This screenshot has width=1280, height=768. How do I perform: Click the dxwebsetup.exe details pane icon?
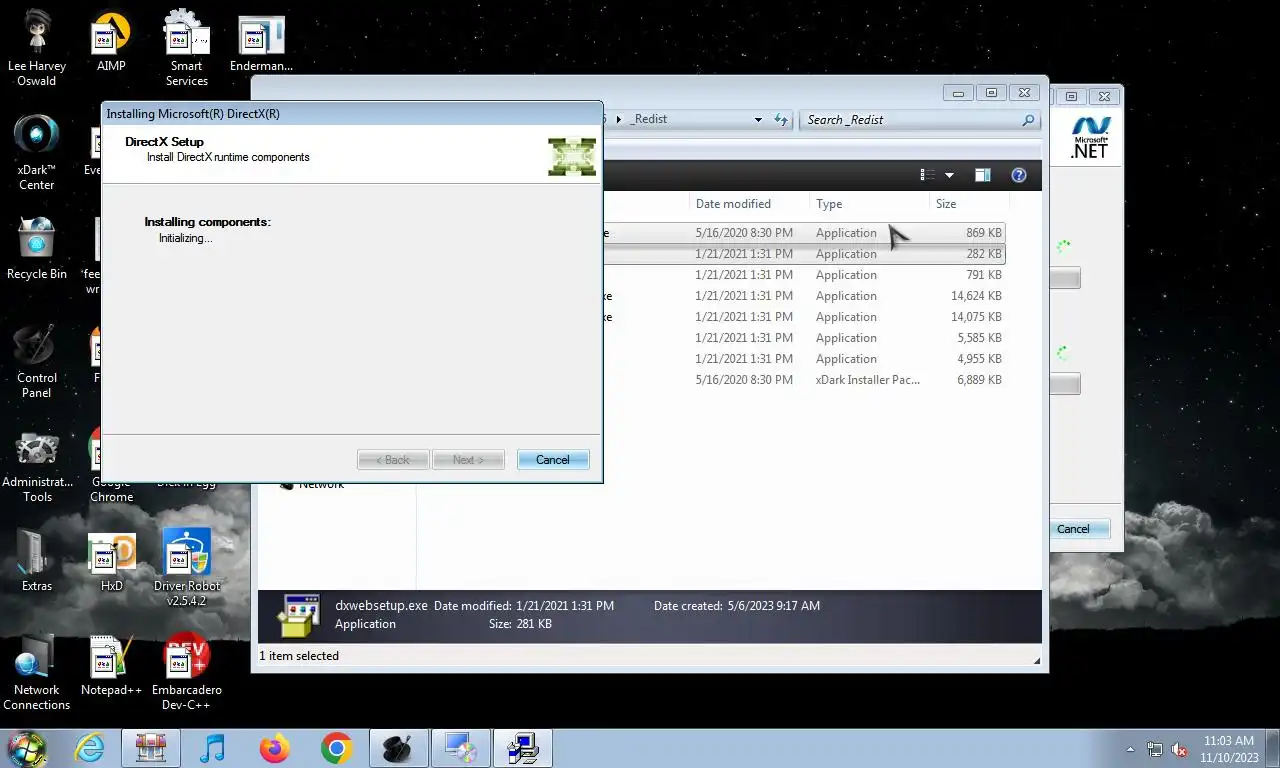point(297,615)
